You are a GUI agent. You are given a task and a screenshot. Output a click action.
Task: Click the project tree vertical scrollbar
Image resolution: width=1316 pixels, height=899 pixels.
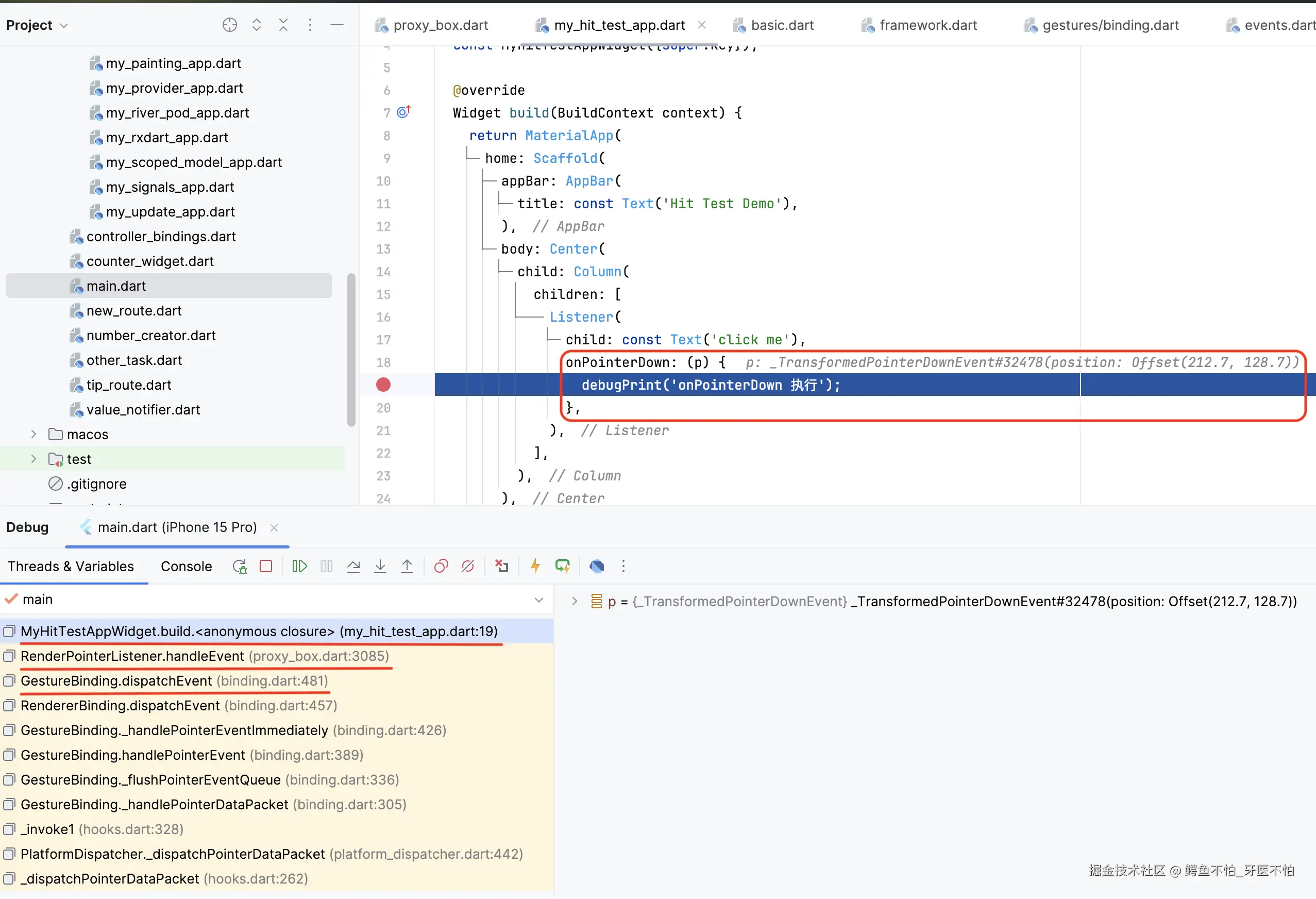pos(351,349)
